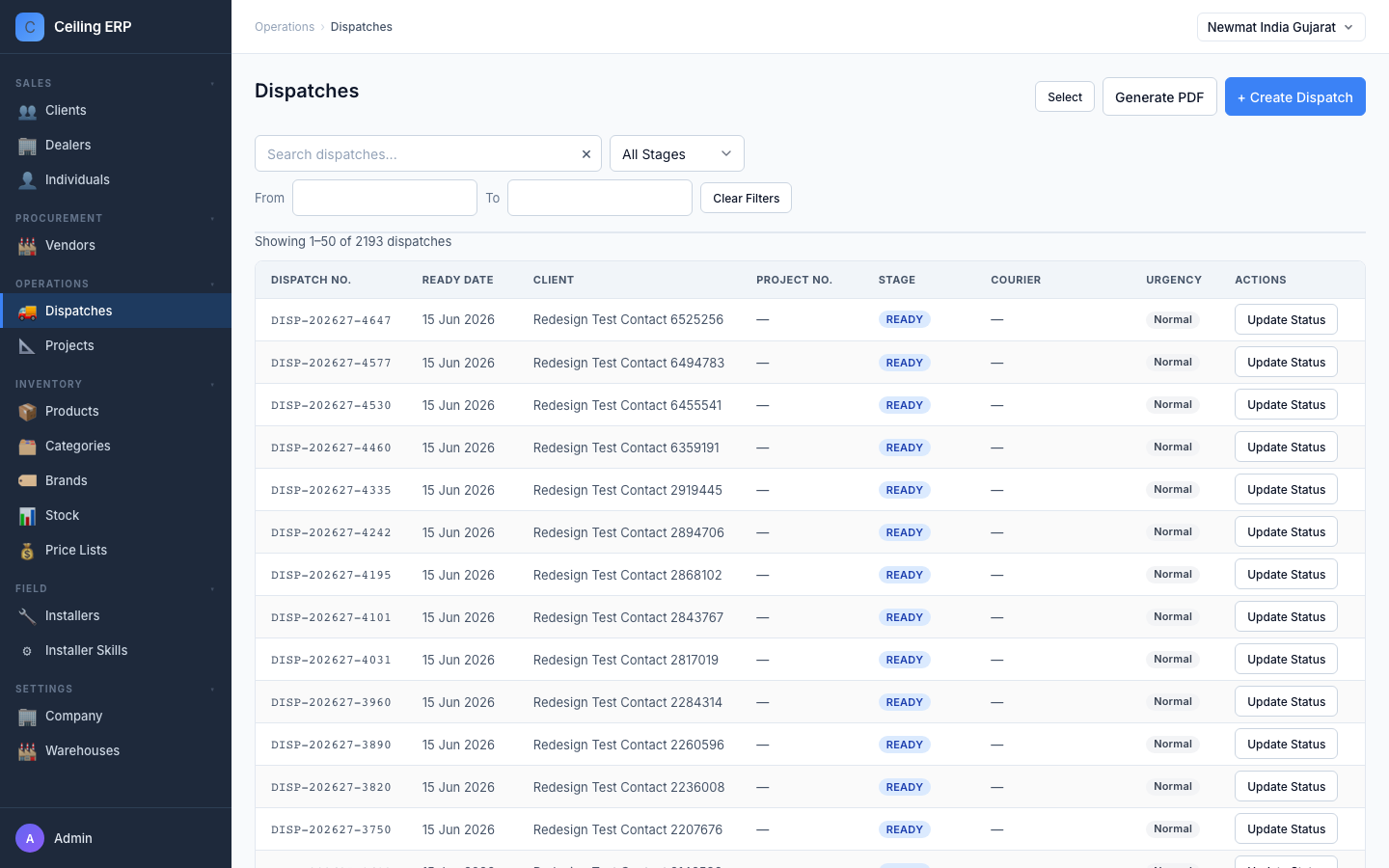Update Status for DISP-202627-4031
Screen dimensions: 1389x868
point(1286,659)
